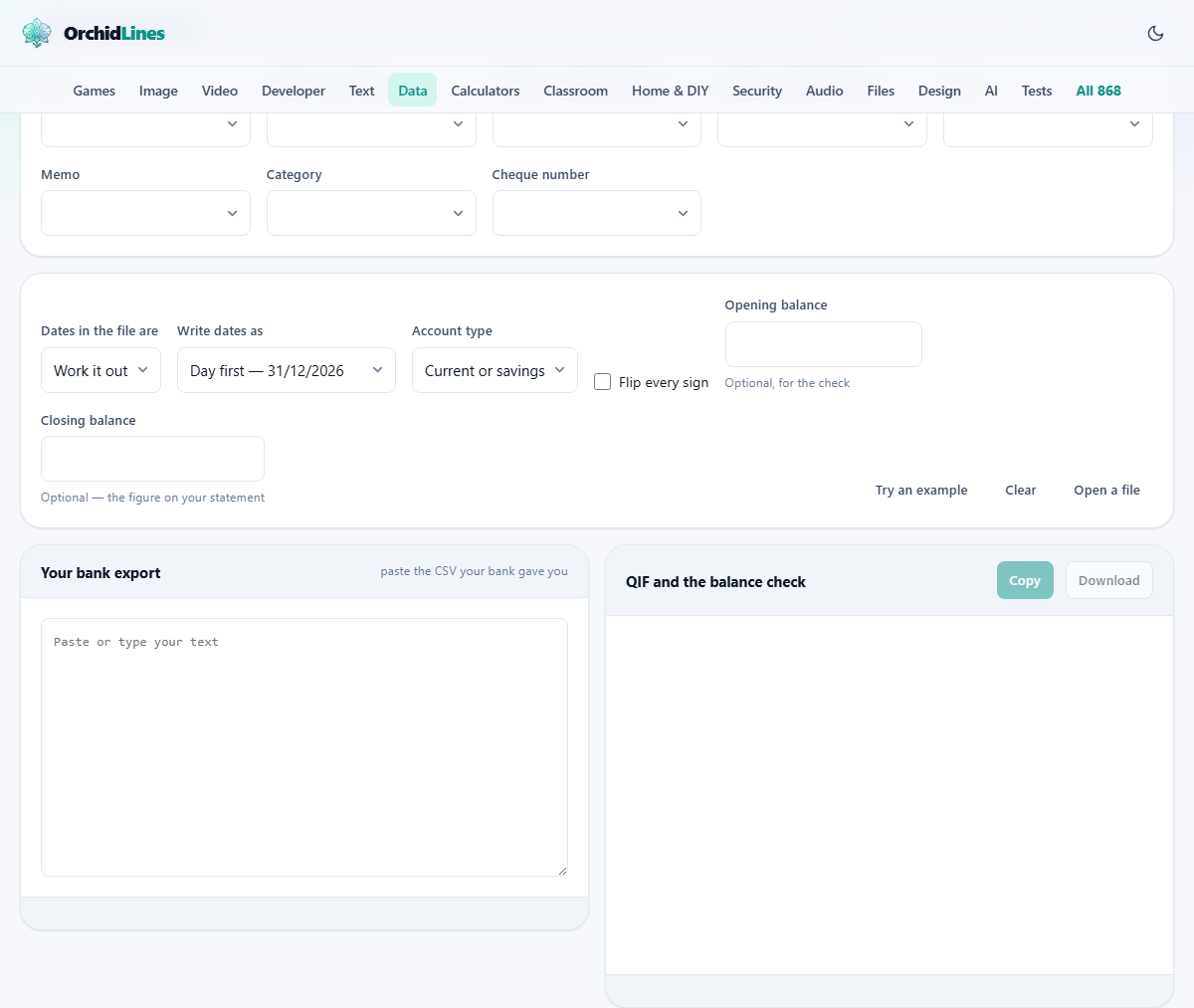Open the Text category tab
This screenshot has width=1194, height=1008.
(361, 91)
